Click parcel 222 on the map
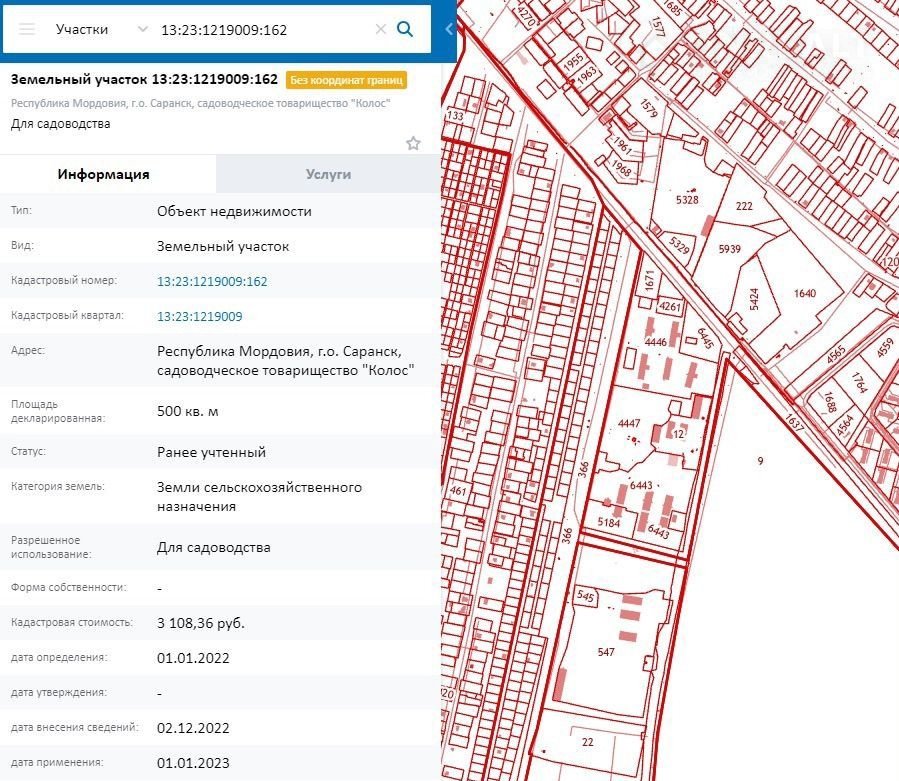 (744, 206)
